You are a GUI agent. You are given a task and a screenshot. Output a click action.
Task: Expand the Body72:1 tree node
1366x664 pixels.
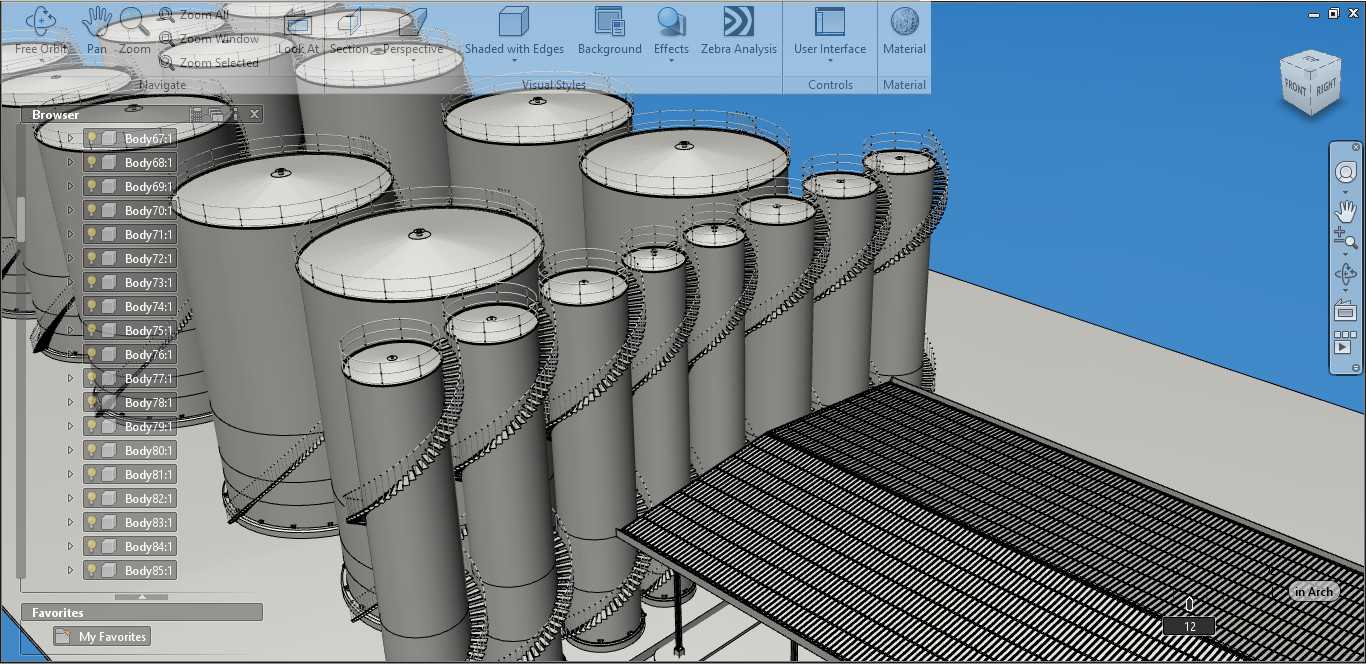[x=70, y=258]
